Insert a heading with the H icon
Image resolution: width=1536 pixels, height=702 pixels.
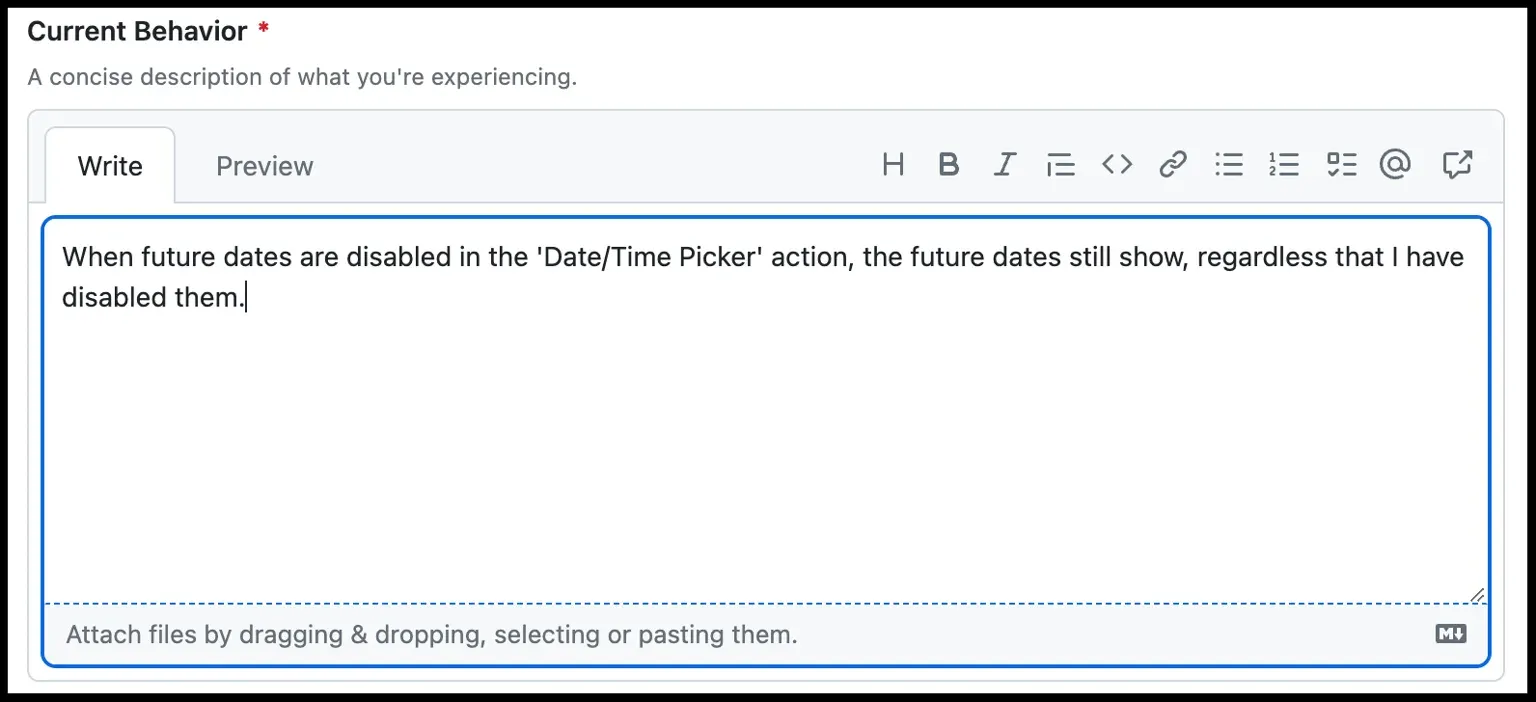coord(893,164)
